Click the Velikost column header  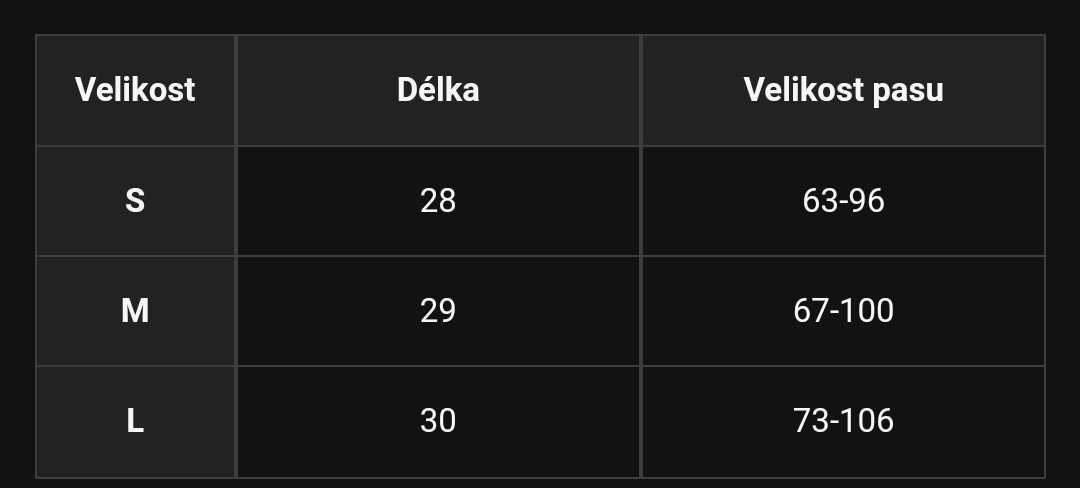(135, 90)
